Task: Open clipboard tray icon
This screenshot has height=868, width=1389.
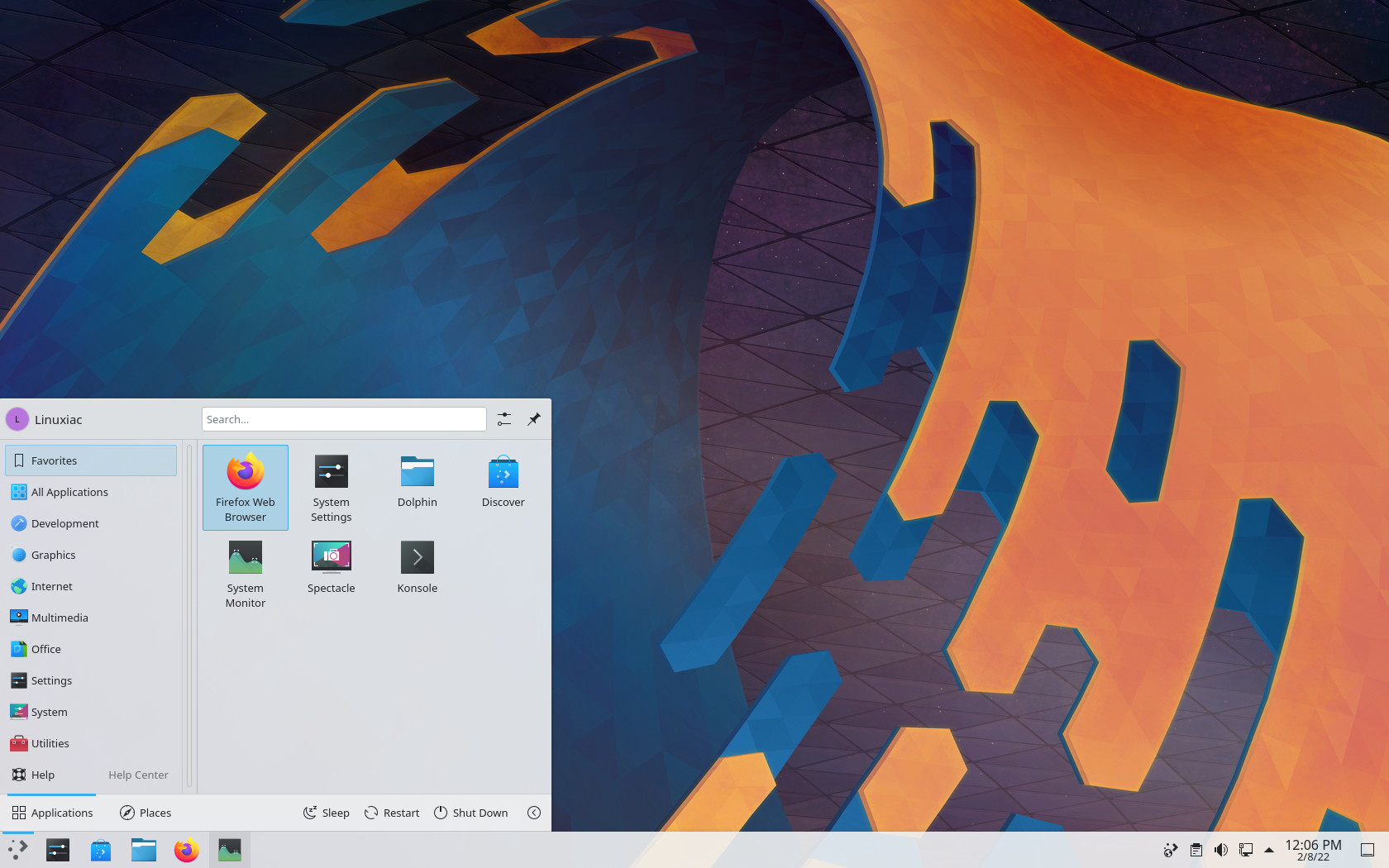Action: 1196,850
